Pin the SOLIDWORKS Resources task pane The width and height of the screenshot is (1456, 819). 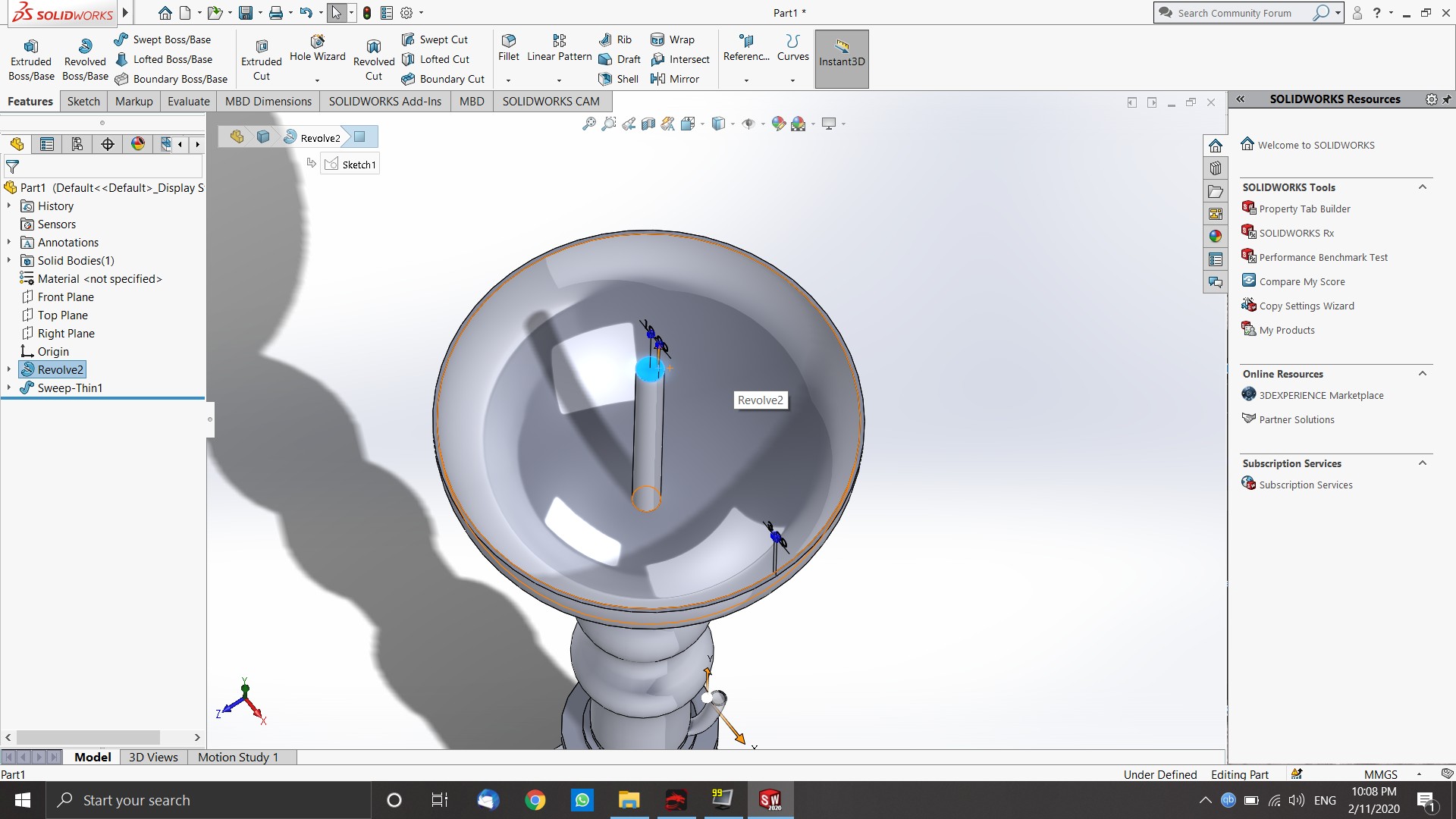coord(1447,99)
